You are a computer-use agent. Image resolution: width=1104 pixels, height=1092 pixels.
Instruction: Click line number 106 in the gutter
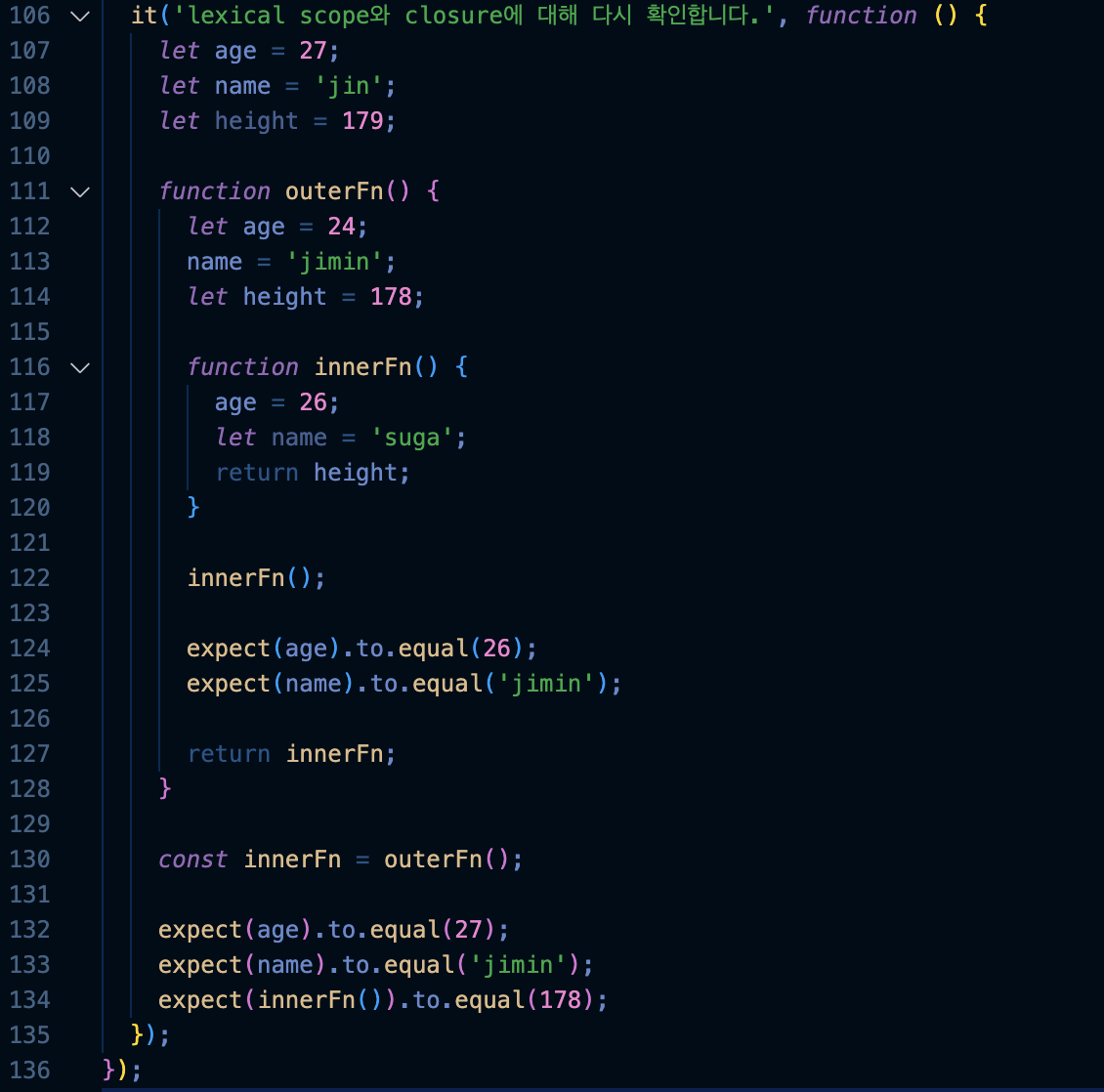pyautogui.click(x=29, y=16)
